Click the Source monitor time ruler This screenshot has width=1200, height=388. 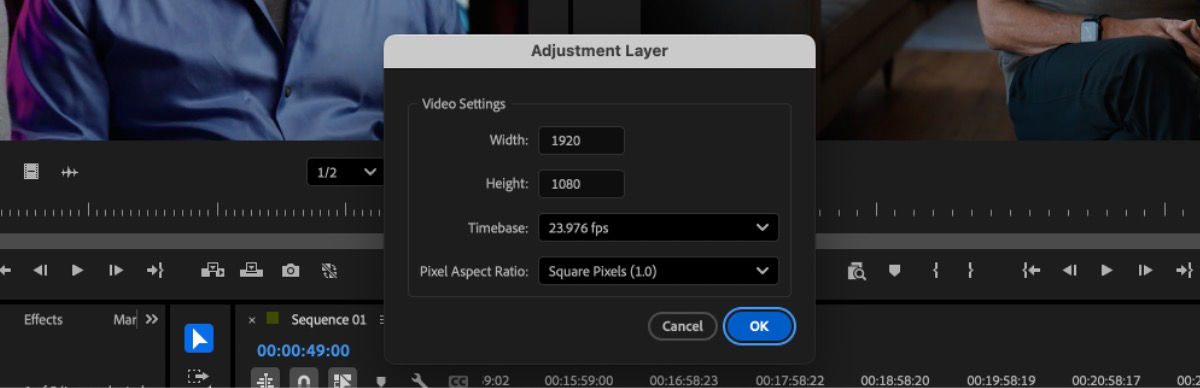pyautogui.click(x=192, y=211)
